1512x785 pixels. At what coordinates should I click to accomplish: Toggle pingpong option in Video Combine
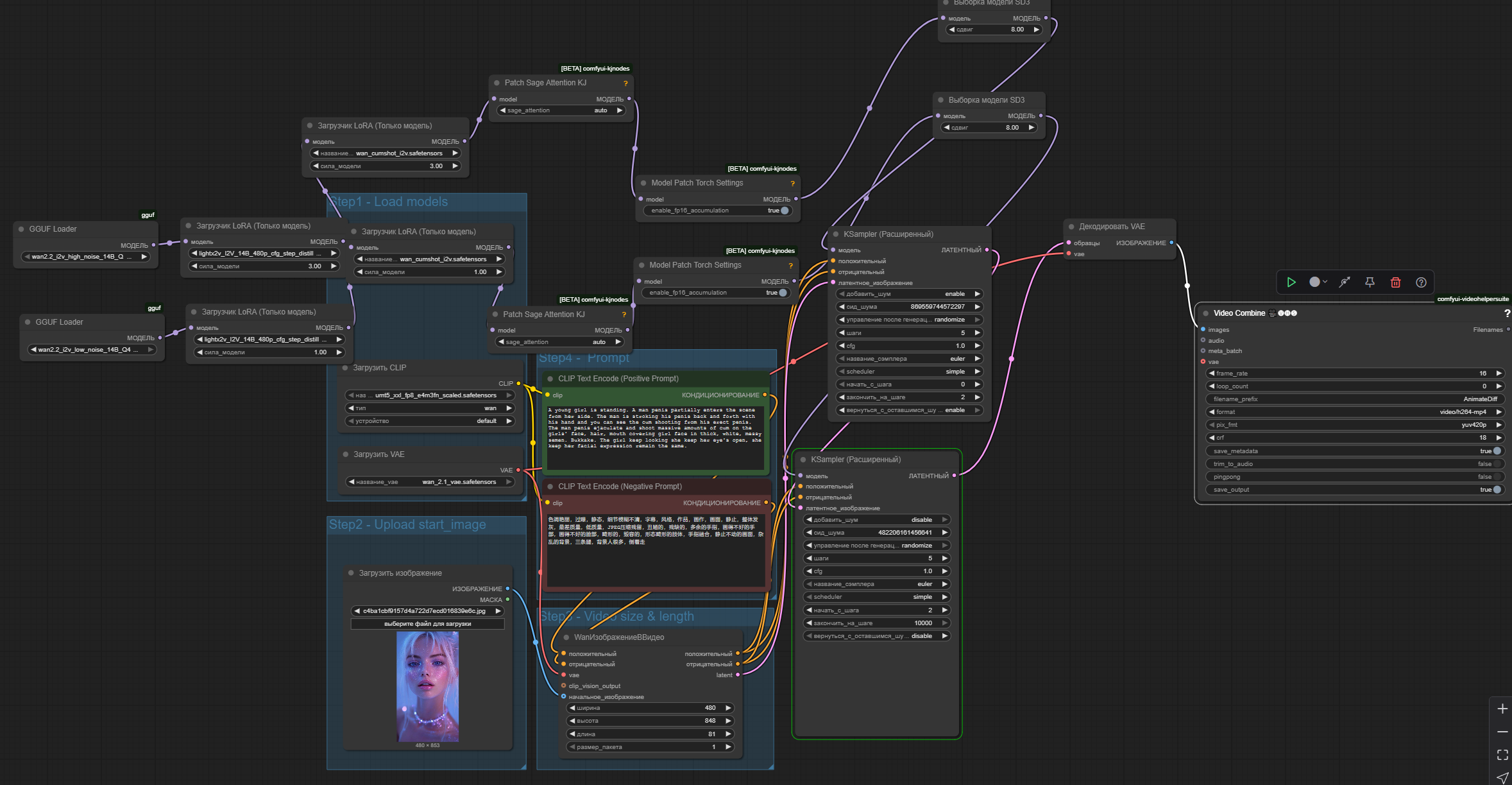click(1497, 477)
